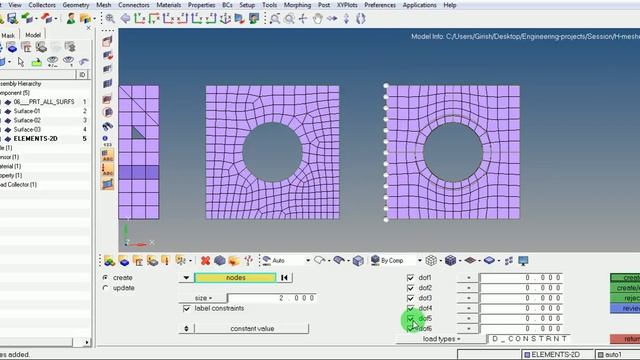This screenshot has width=640, height=360.
Task: Uncheck the dof4 checkbox
Action: 411,308
